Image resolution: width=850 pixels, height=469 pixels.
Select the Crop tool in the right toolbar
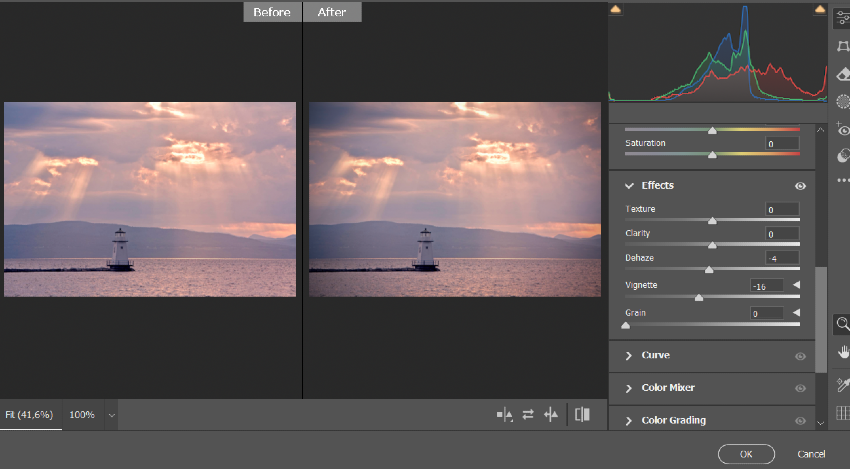(x=842, y=46)
